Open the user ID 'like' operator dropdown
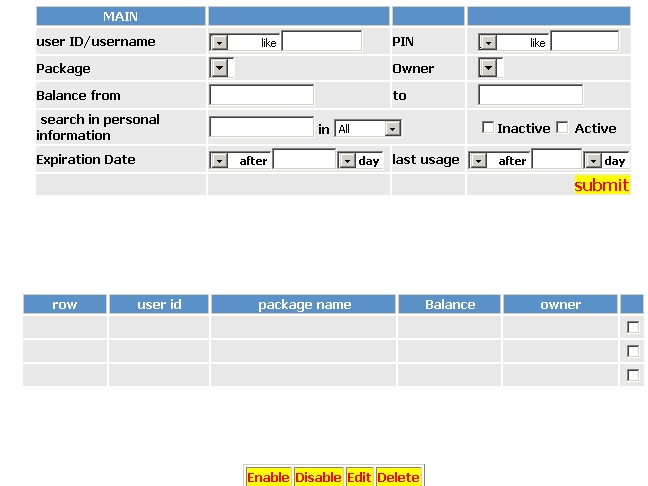The height and width of the screenshot is (486, 648). [x=219, y=43]
